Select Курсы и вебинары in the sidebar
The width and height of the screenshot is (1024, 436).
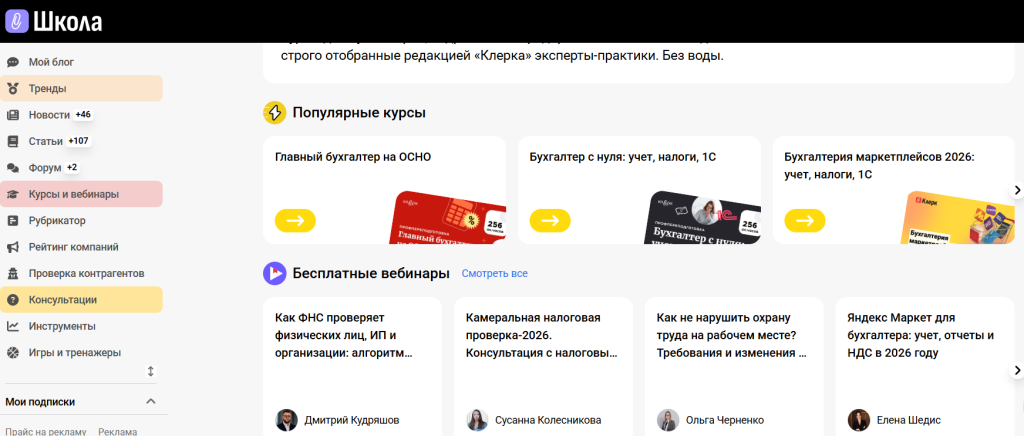point(81,195)
